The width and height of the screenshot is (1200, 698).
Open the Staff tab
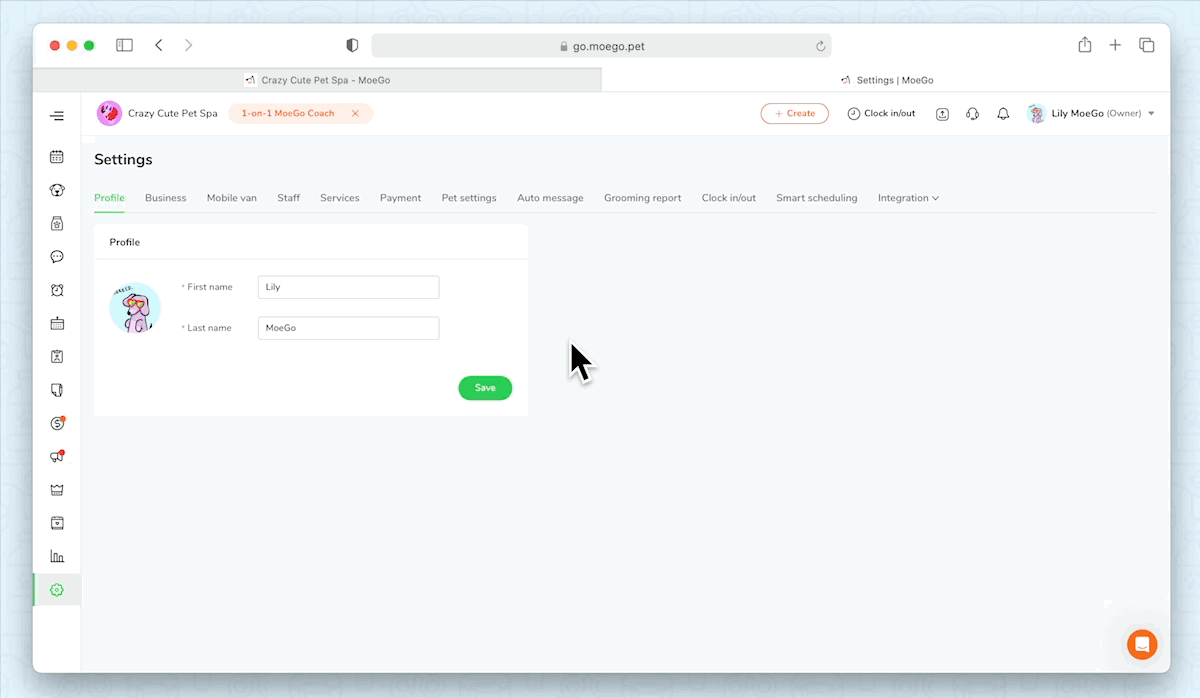pyautogui.click(x=288, y=198)
